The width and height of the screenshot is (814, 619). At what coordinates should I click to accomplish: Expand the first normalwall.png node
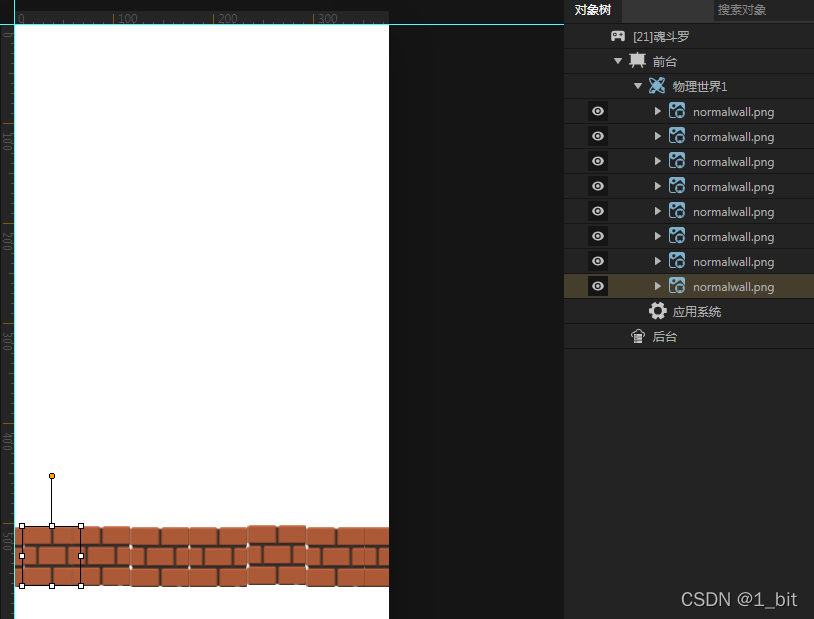pyautogui.click(x=658, y=111)
